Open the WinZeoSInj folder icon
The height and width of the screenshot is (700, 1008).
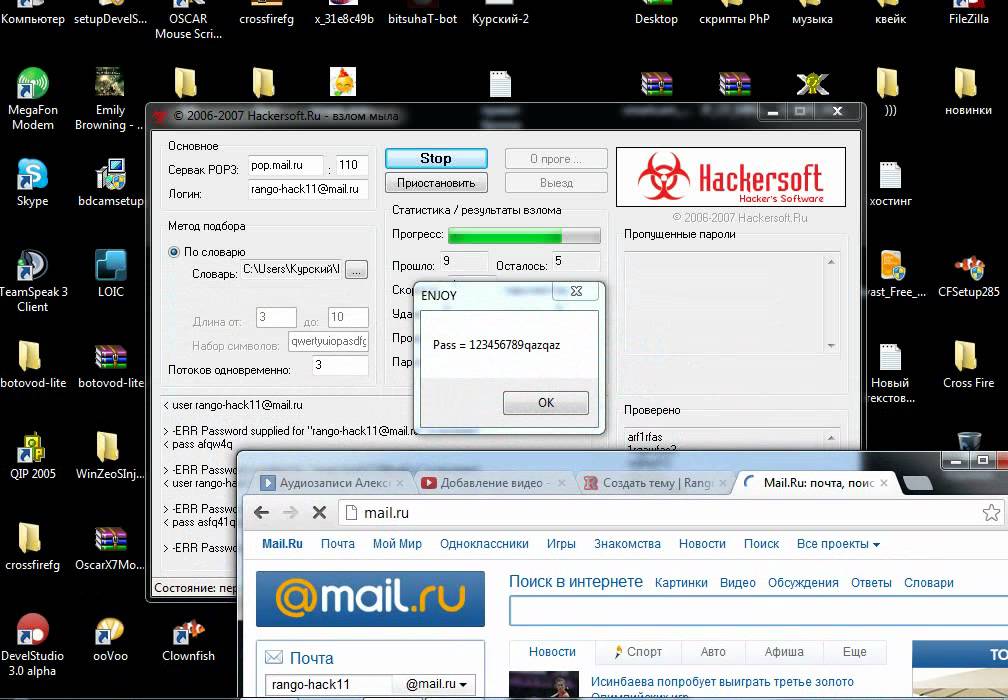110,456
